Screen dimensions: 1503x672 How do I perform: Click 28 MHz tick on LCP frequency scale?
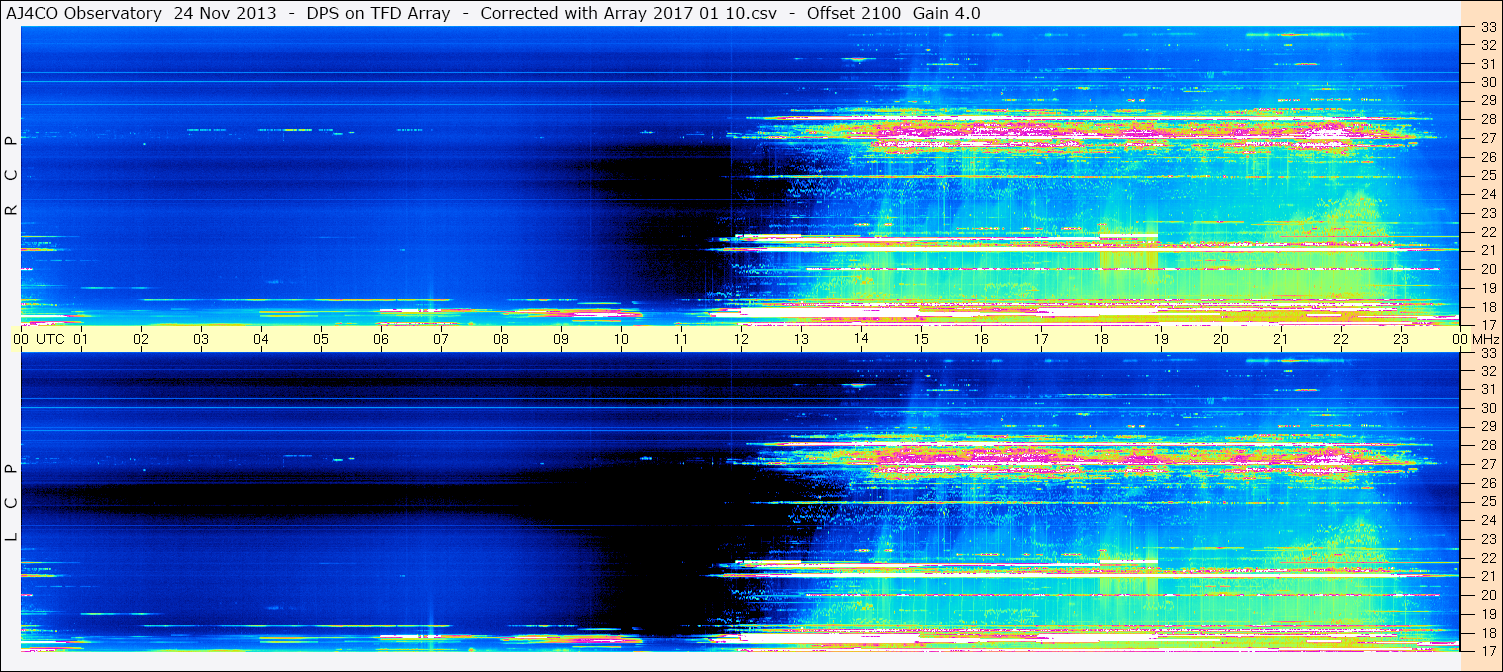tap(1487, 445)
